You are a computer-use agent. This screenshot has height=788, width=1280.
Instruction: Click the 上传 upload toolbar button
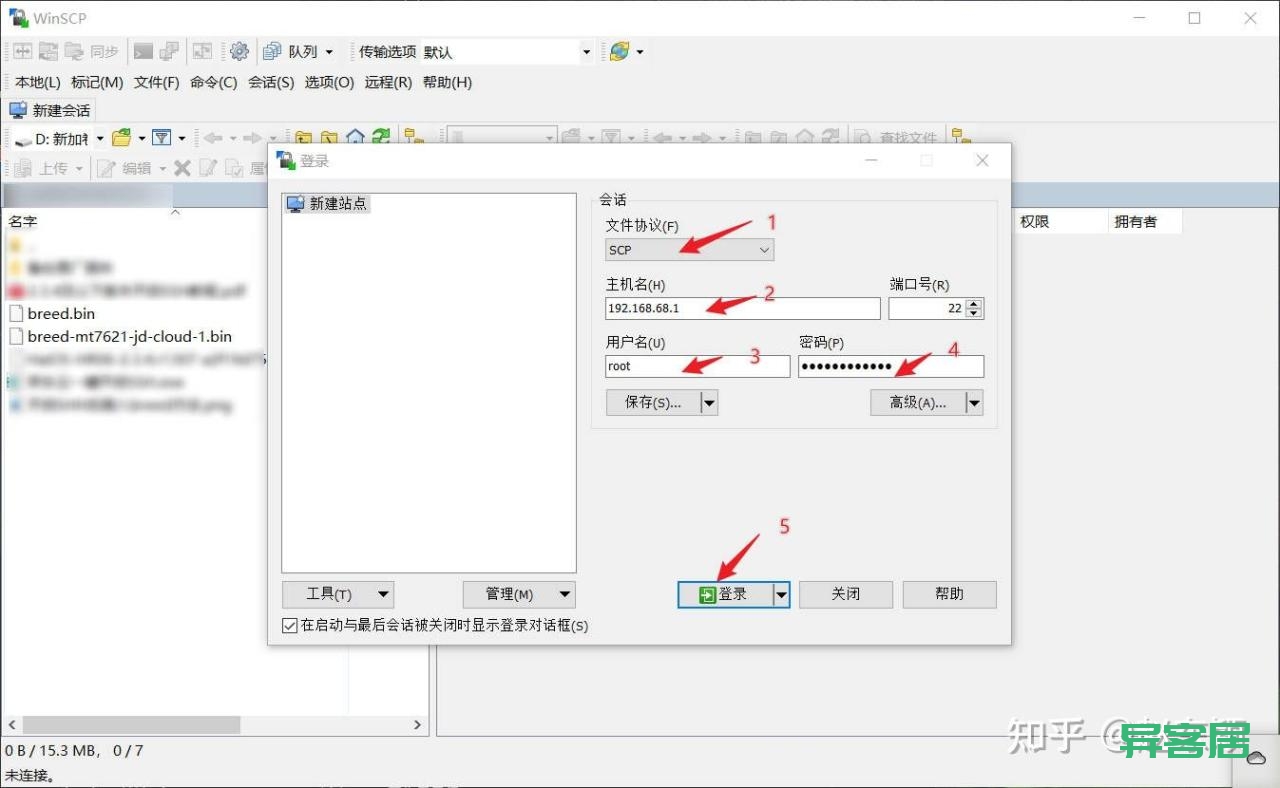42,168
